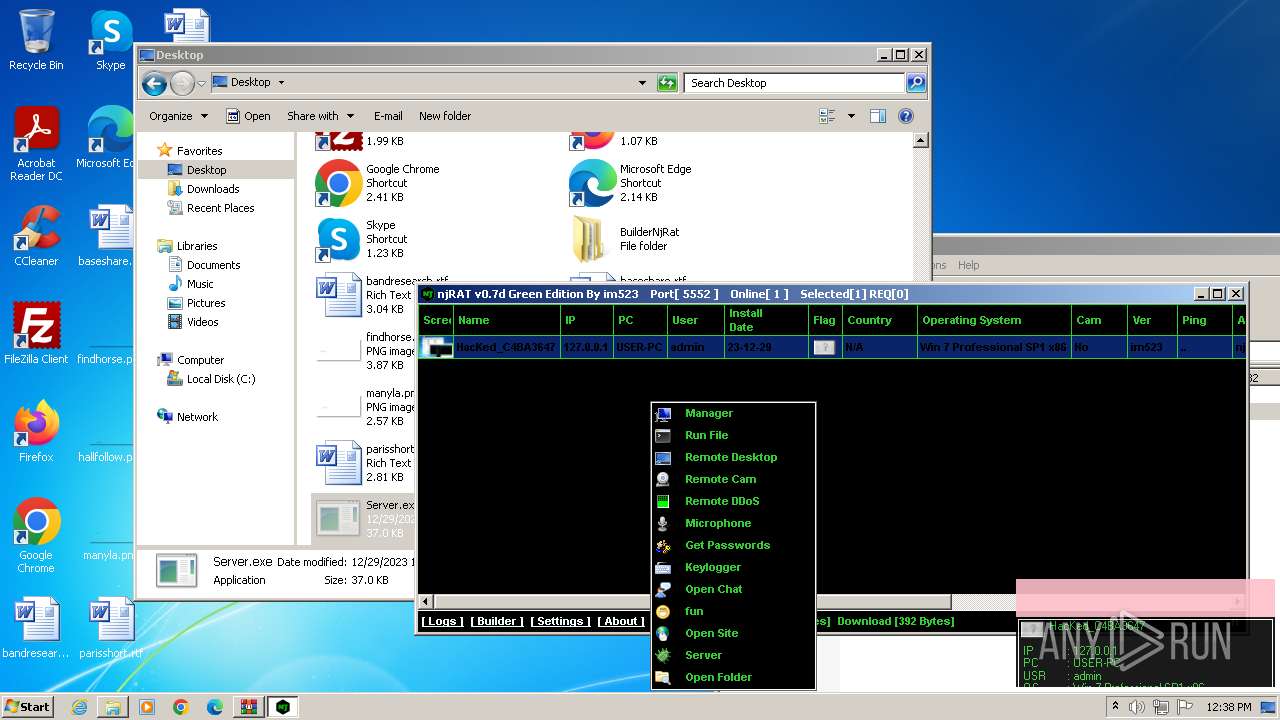Click the WinRAR taskbar button
This screenshot has width=1280, height=720.
(x=248, y=707)
